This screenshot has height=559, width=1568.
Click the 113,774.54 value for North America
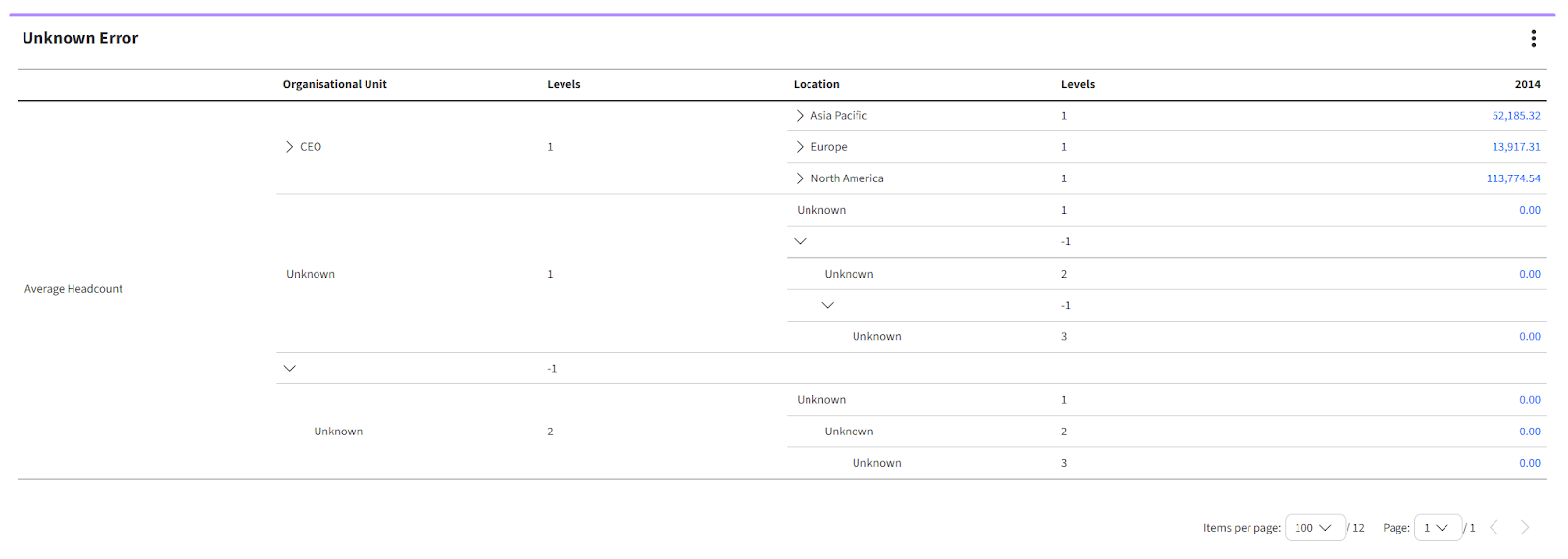click(1512, 178)
